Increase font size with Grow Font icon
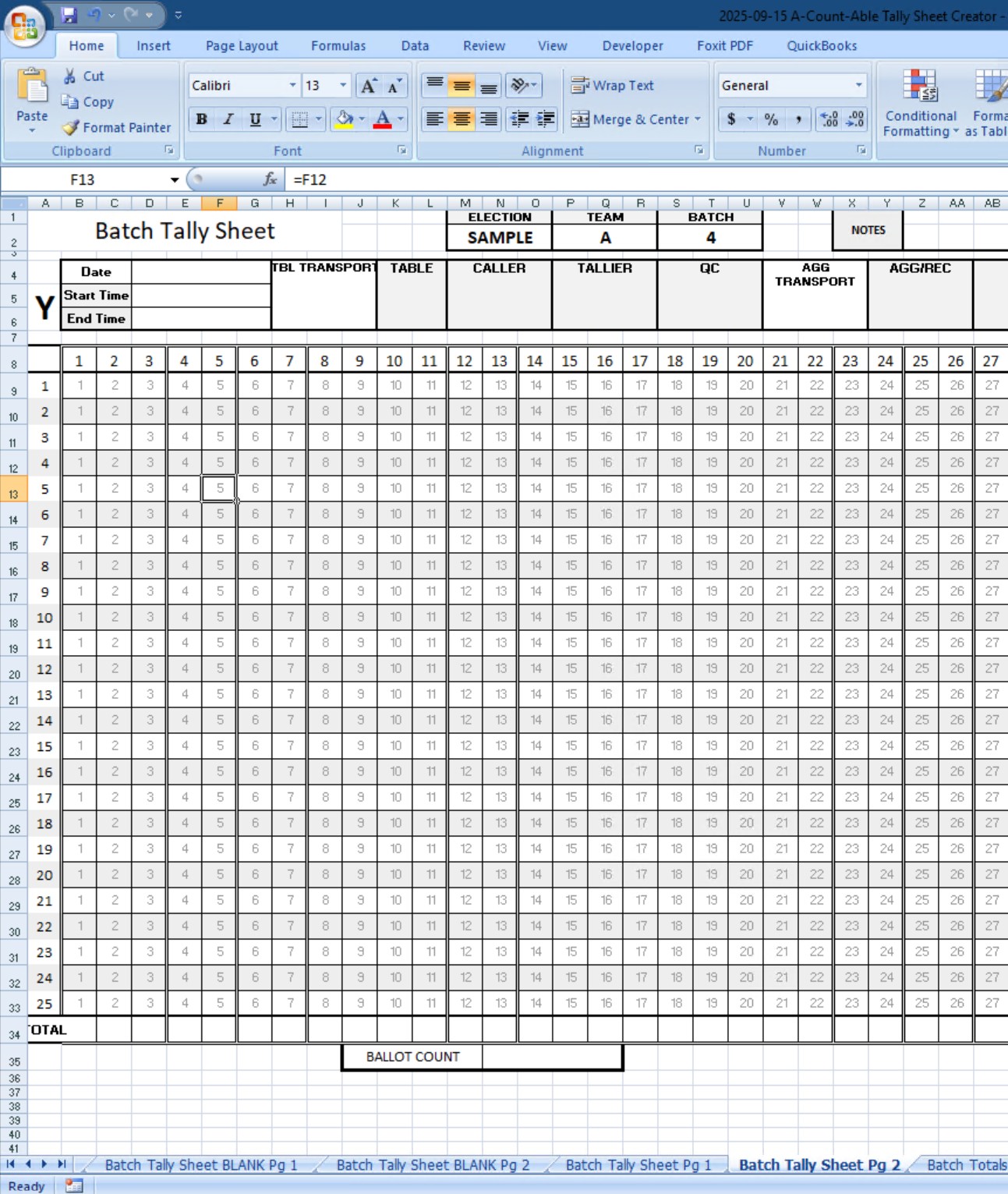1008x1194 pixels. click(x=369, y=86)
